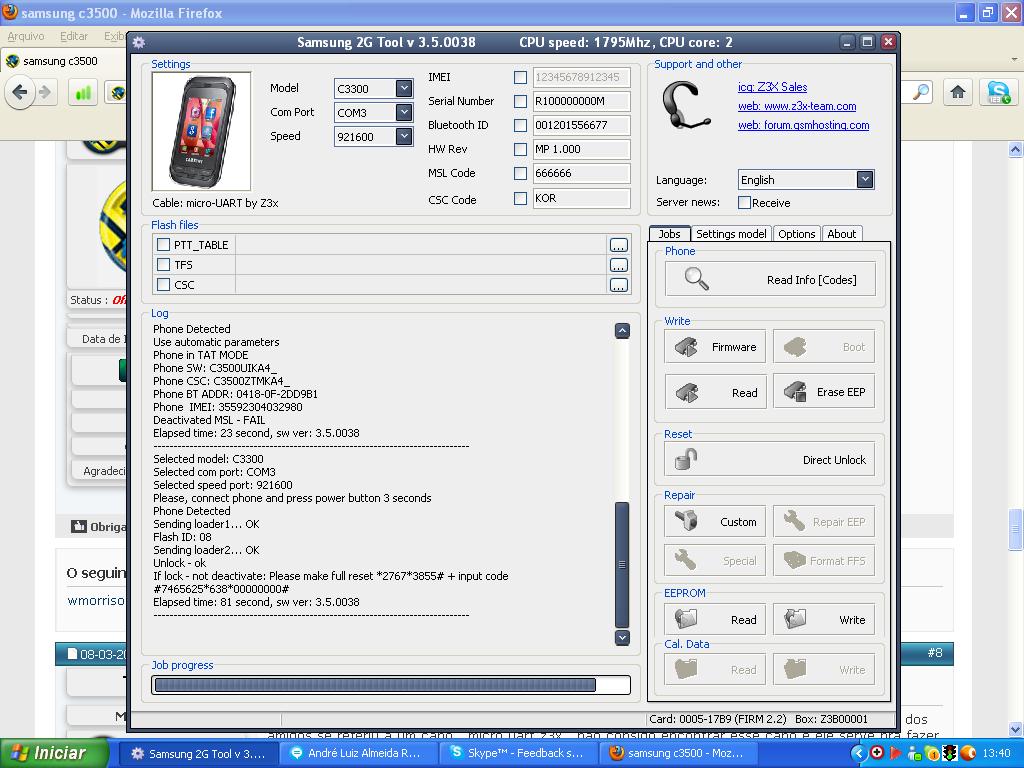Screen dimensions: 1024x768
Task: Enable the Serial Number checkbox
Action: (520, 101)
